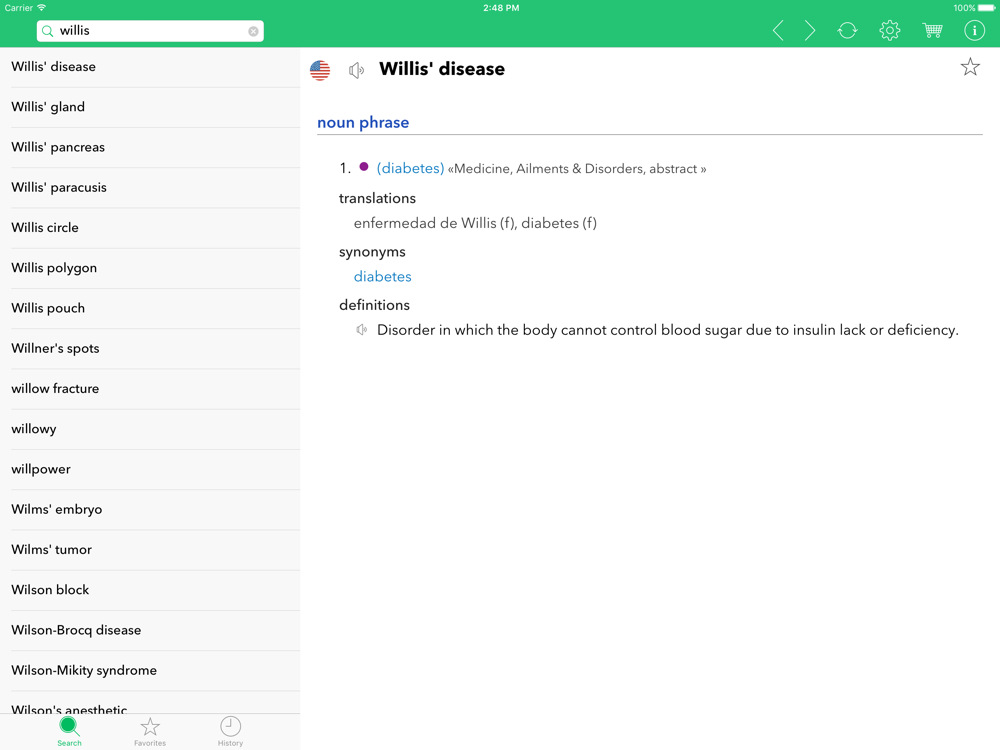Select 'Wilson-Brocq disease' entry

(x=150, y=629)
